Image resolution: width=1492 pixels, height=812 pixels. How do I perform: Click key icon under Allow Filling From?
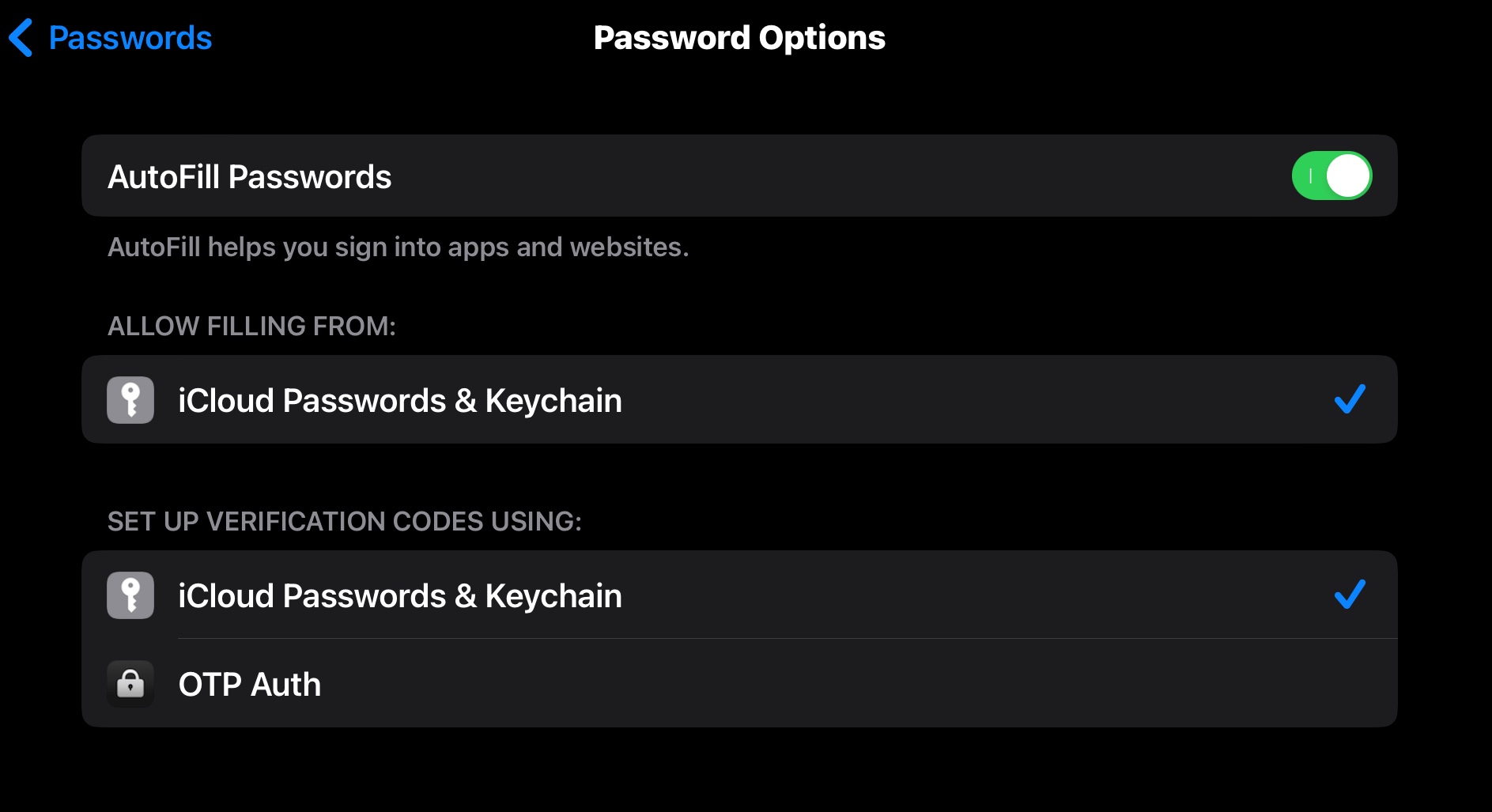tap(130, 400)
